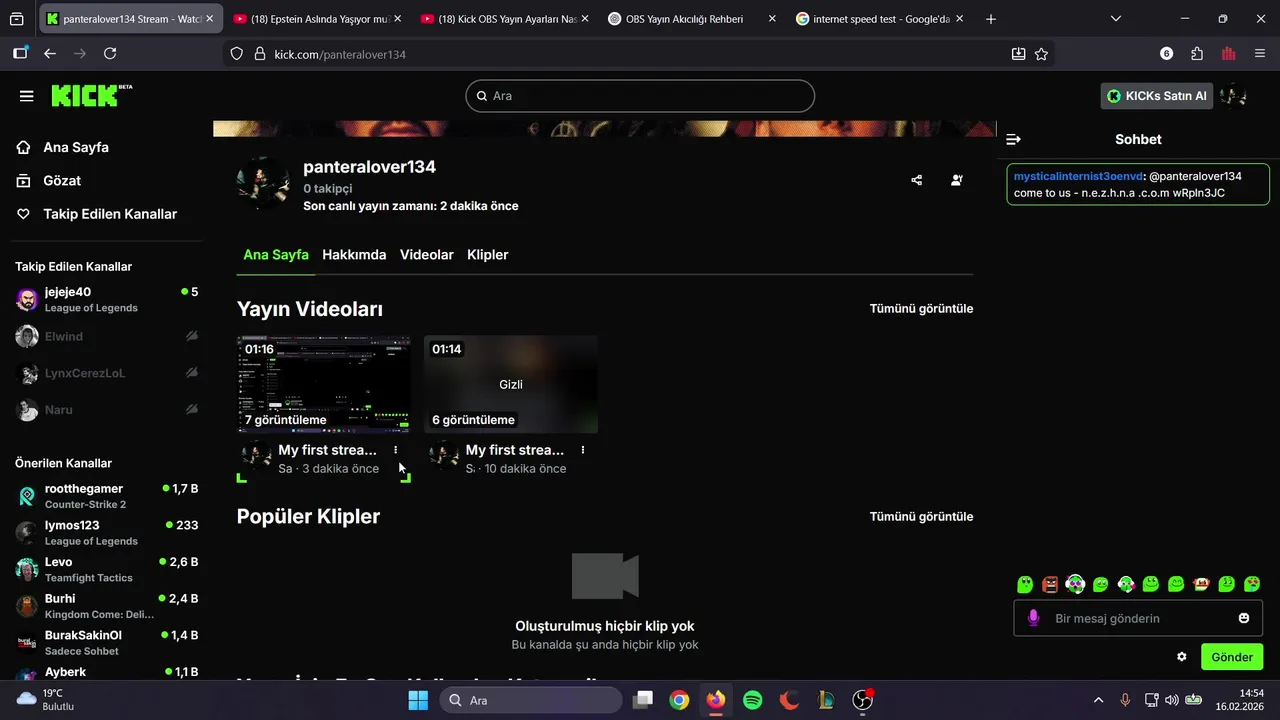Open OBS Studio from the taskbar
Screen dimensions: 1280x720
pyautogui.click(x=863, y=700)
